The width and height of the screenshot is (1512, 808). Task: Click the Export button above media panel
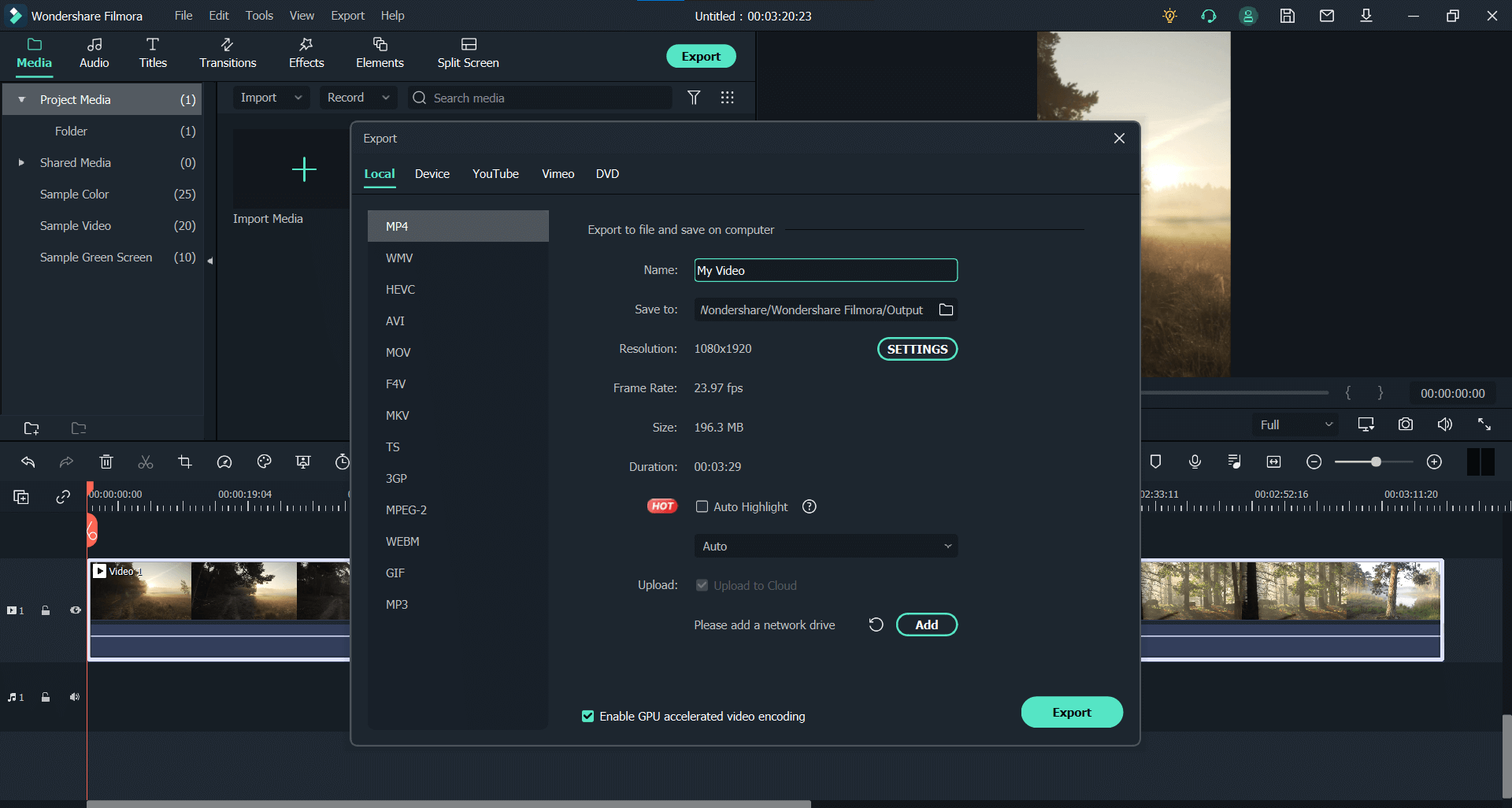701,56
